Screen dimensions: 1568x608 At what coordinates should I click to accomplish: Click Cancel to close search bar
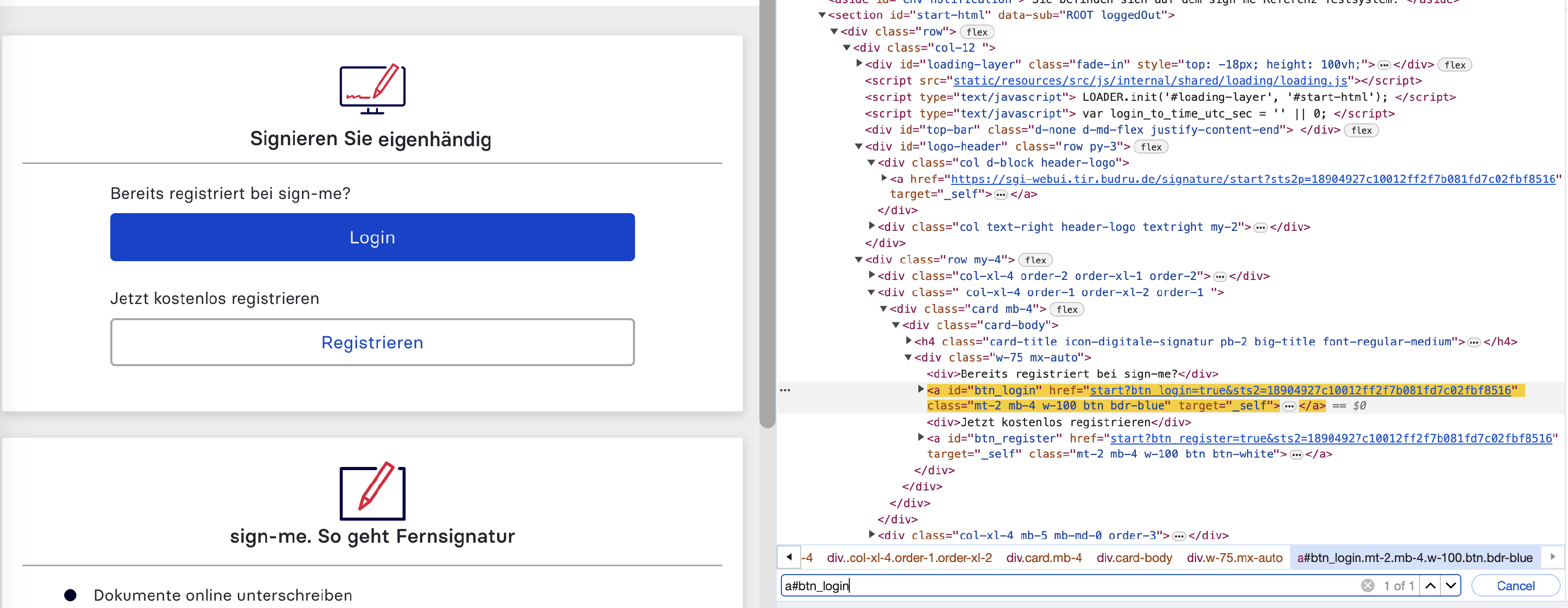click(x=1515, y=586)
